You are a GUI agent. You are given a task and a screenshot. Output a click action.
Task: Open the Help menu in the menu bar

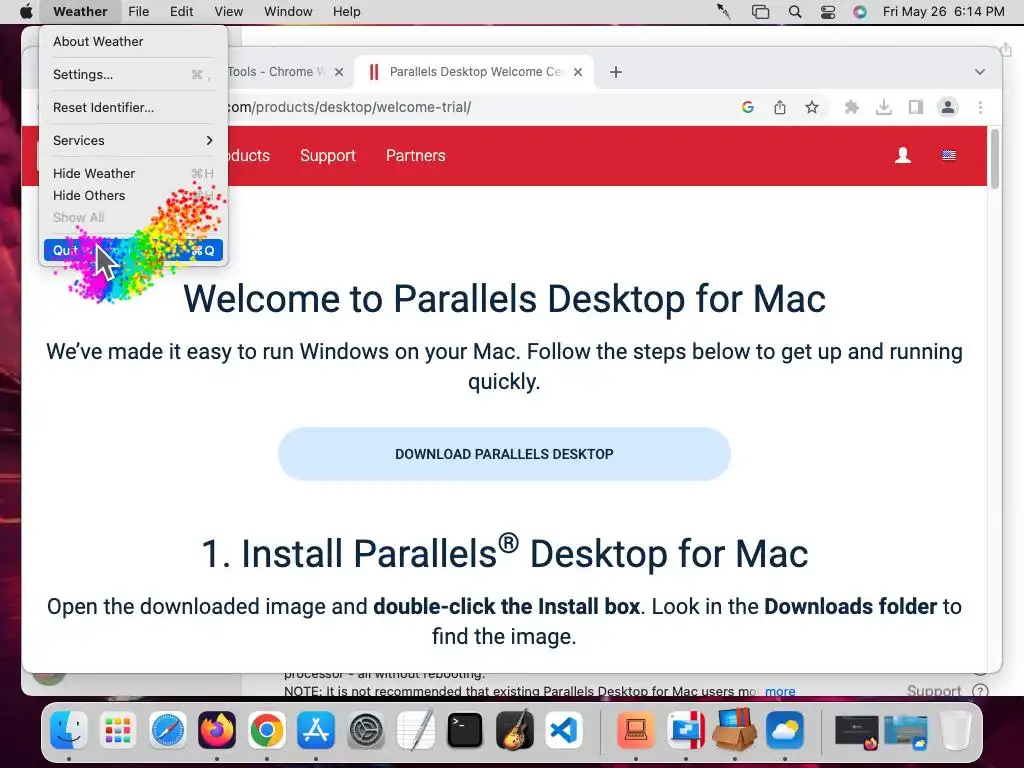[x=346, y=11]
